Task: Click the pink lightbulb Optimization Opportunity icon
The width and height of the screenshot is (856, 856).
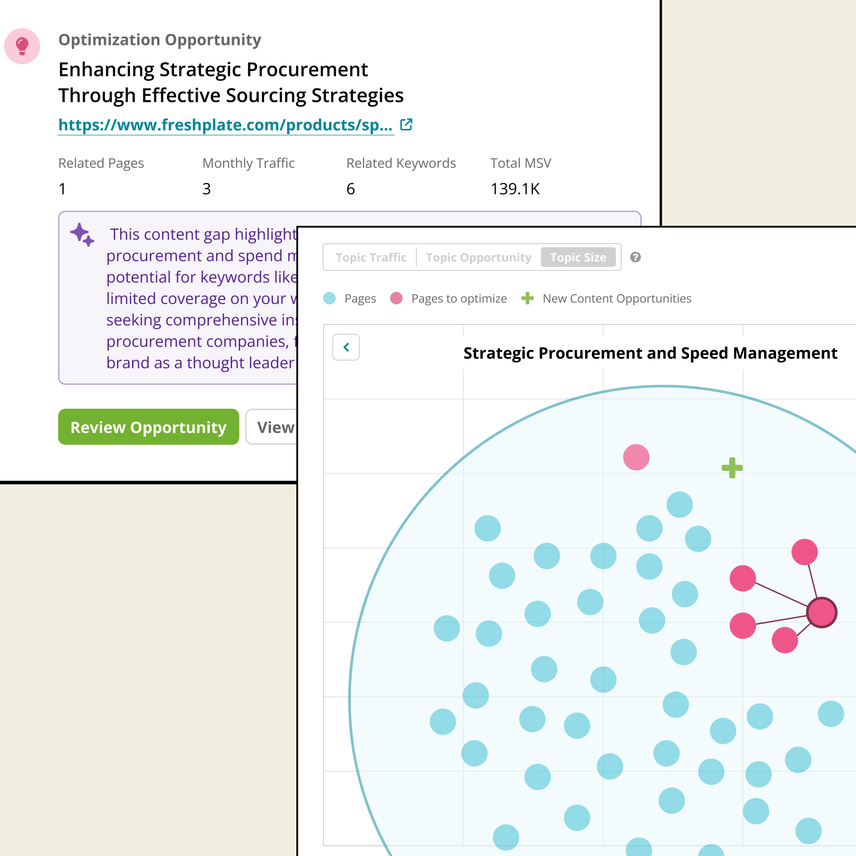Action: pyautogui.click(x=22, y=46)
